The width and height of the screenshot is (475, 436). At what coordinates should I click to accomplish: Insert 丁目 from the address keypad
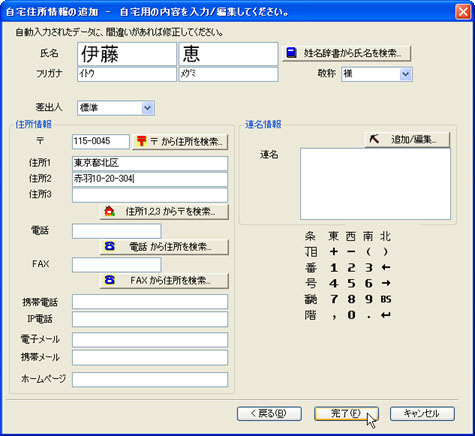point(311,252)
